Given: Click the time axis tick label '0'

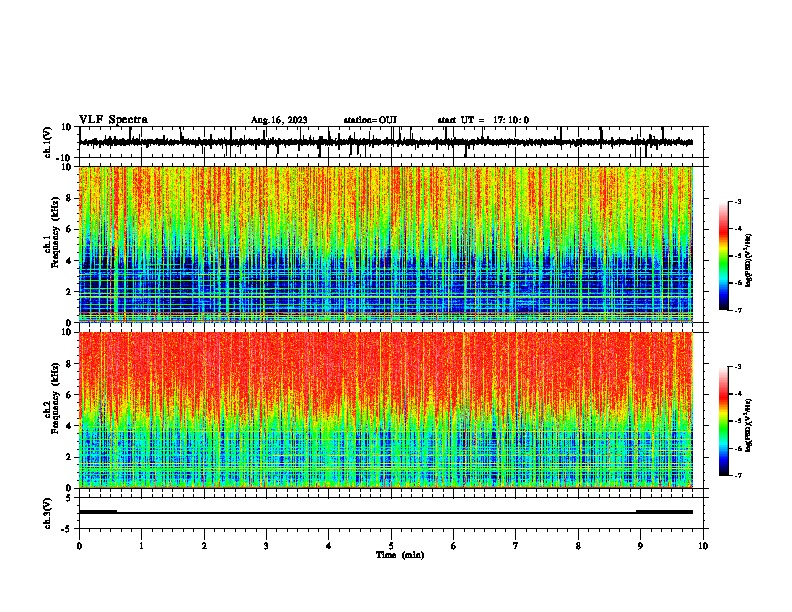Looking at the screenshot, I should 79,546.
